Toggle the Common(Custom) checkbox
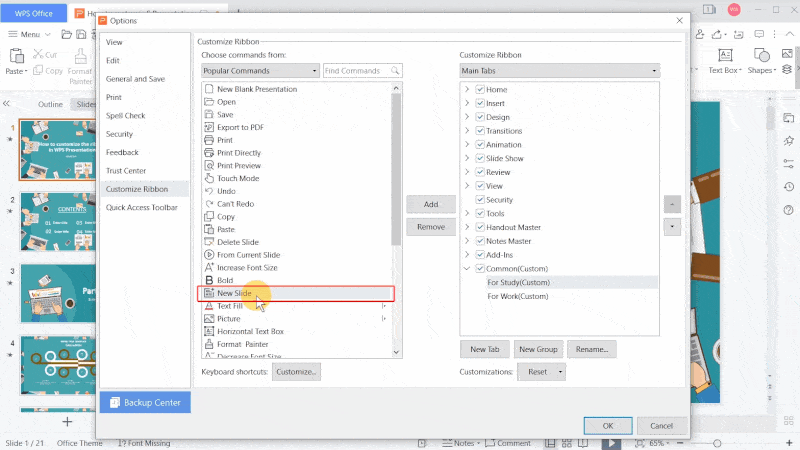800x450 pixels. coord(480,268)
